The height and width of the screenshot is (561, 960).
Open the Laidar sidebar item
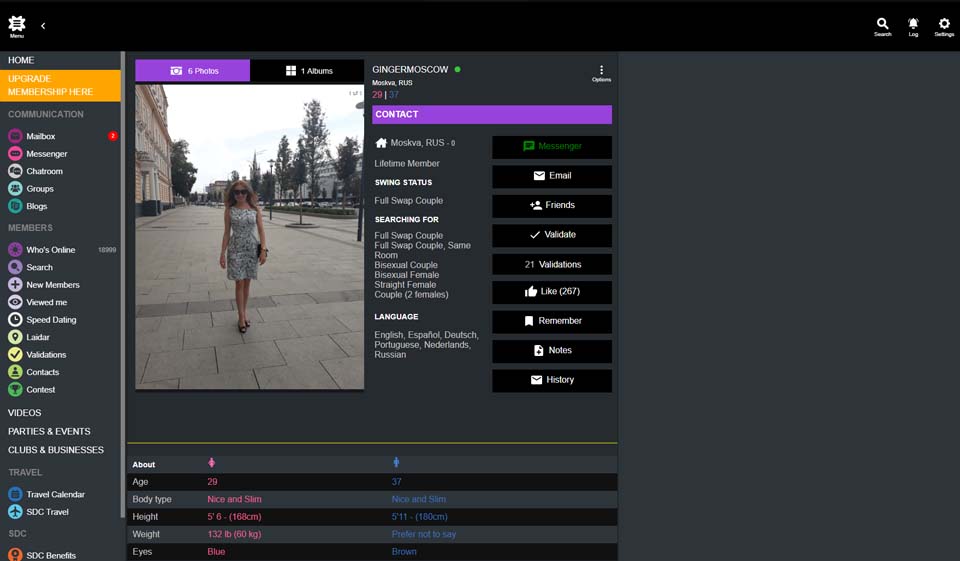(x=39, y=337)
